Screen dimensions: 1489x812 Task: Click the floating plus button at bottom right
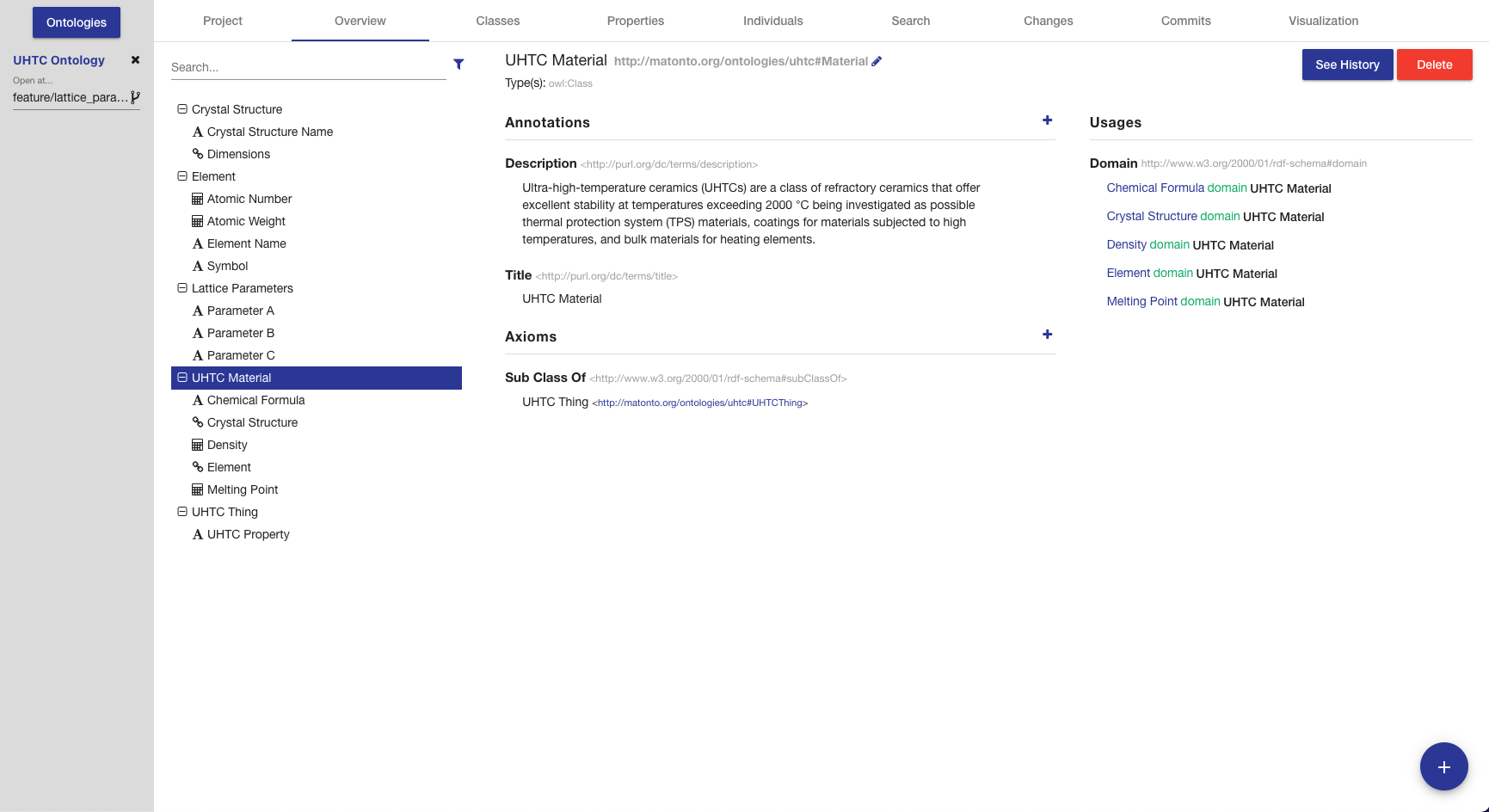point(1444,766)
